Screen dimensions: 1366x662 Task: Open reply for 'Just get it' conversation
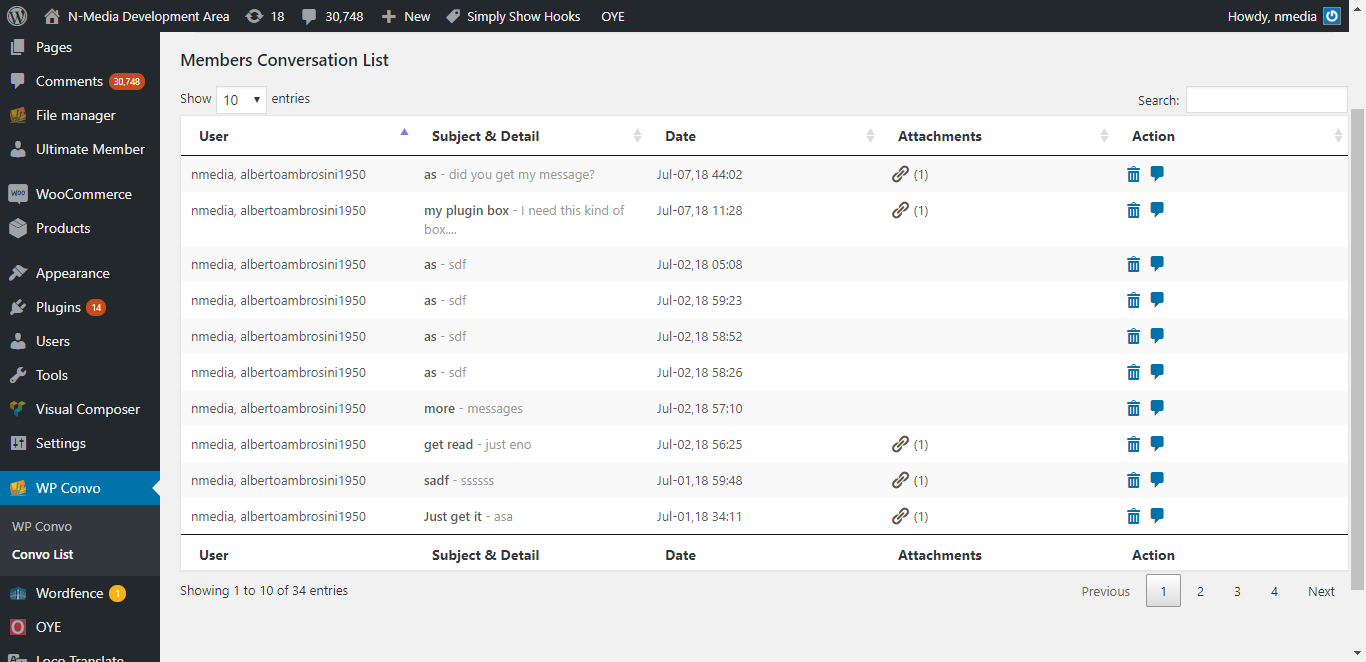click(1157, 516)
